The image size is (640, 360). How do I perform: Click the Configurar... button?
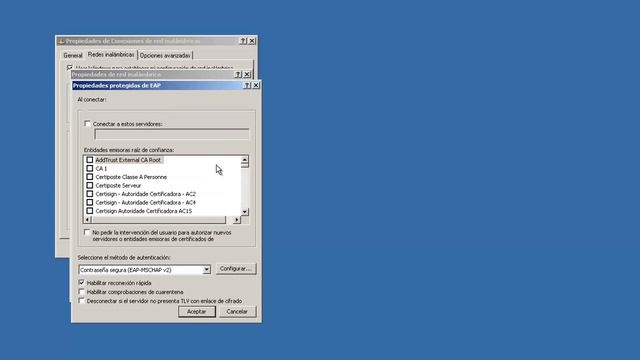[236, 269]
